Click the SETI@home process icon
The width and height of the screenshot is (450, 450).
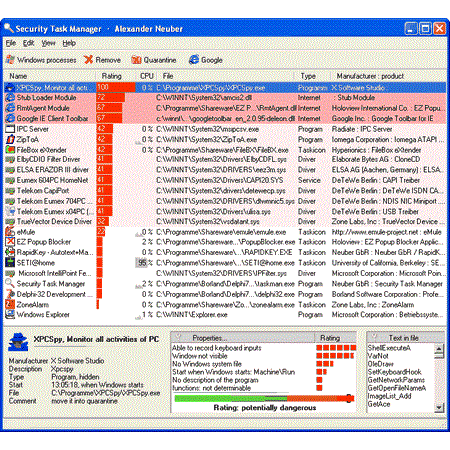[10, 263]
